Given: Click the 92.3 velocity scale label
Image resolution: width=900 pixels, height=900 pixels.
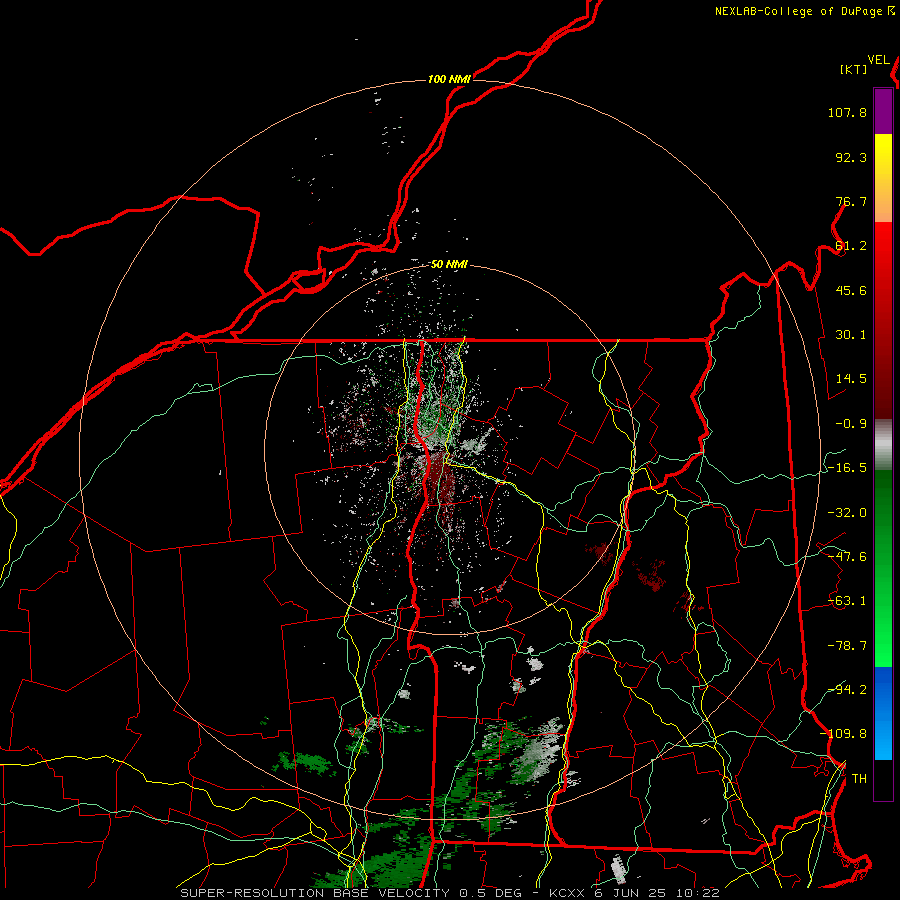Looking at the screenshot, I should coord(851,157).
